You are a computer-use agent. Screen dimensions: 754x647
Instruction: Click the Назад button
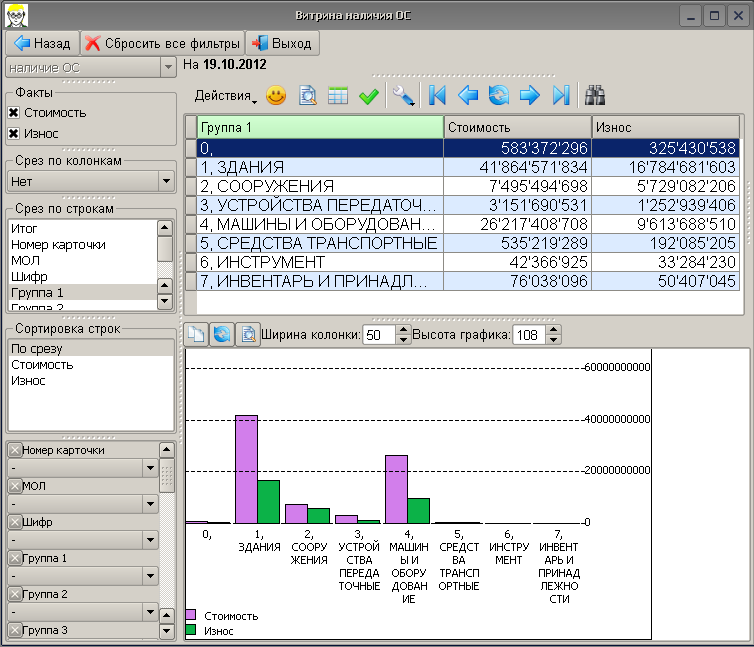click(42, 44)
